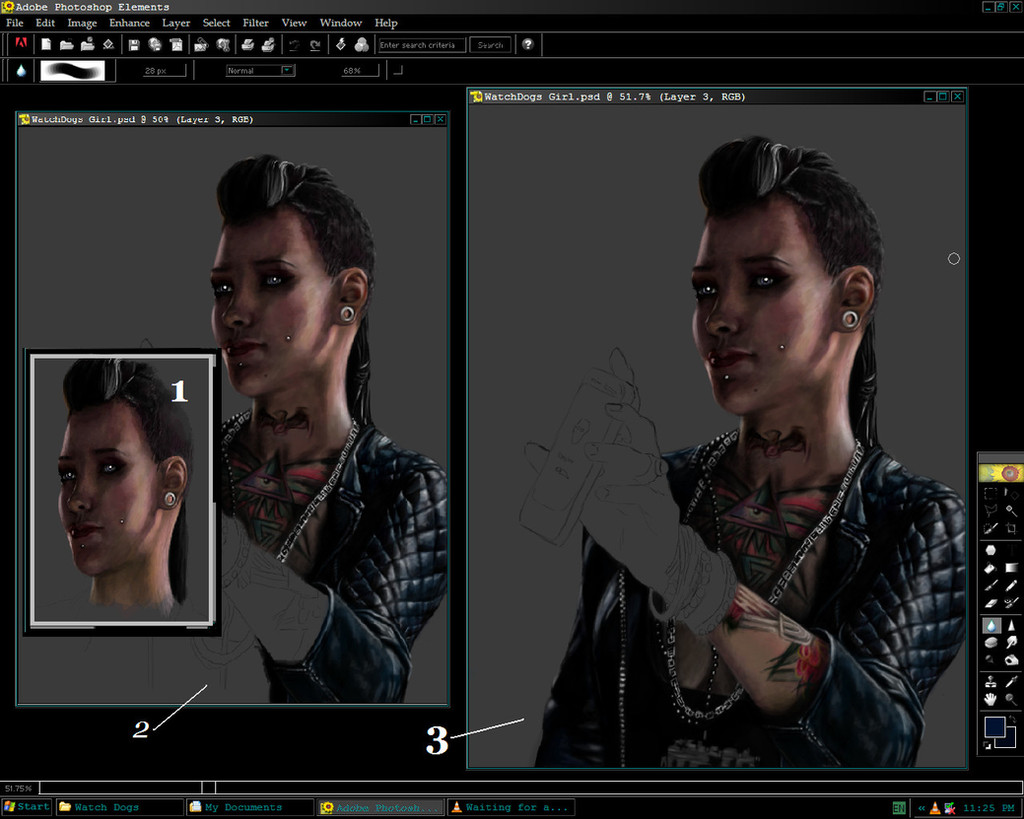Select the Burn tool
The image size is (1024, 819).
[1011, 659]
